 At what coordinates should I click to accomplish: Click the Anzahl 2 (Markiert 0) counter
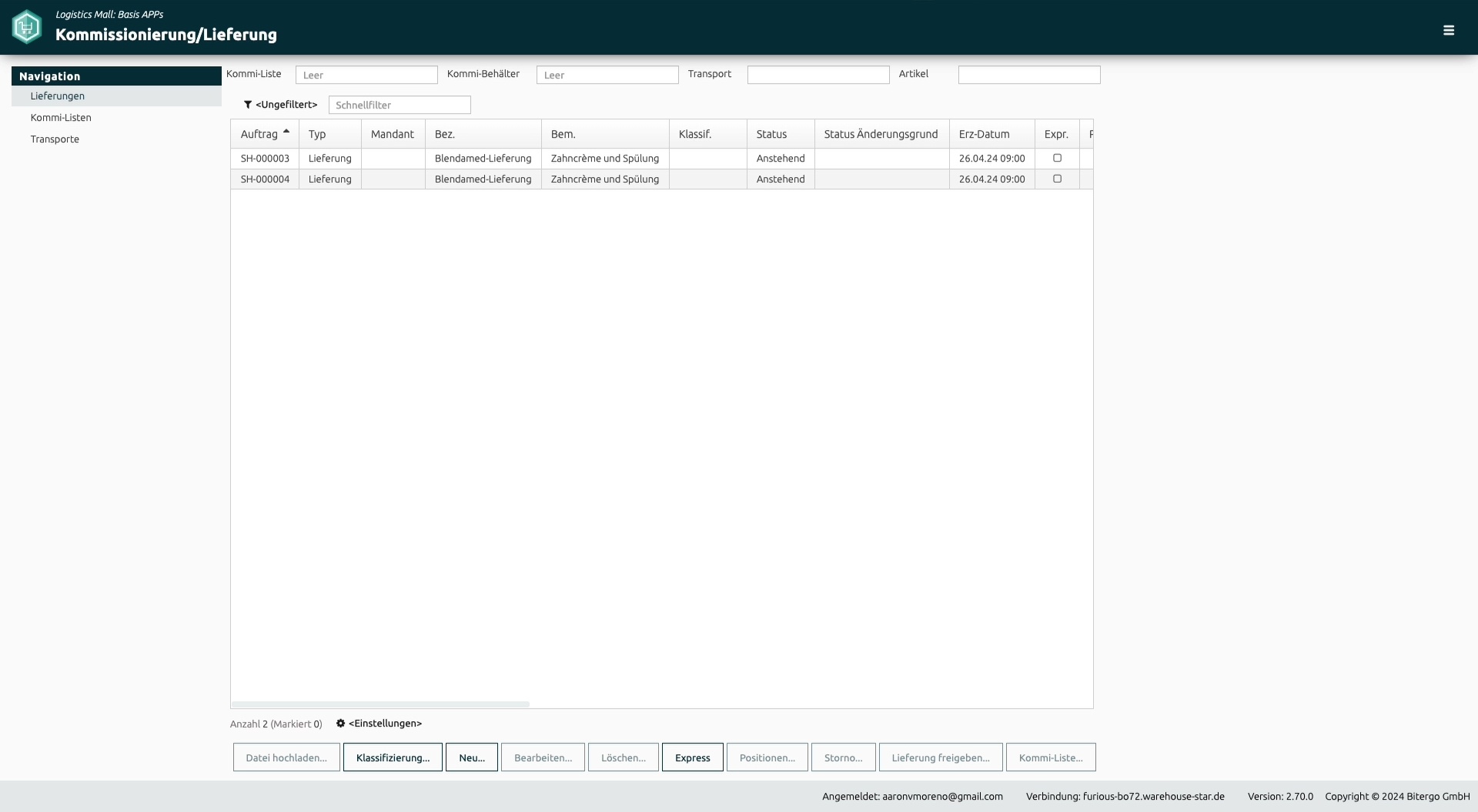tap(276, 724)
